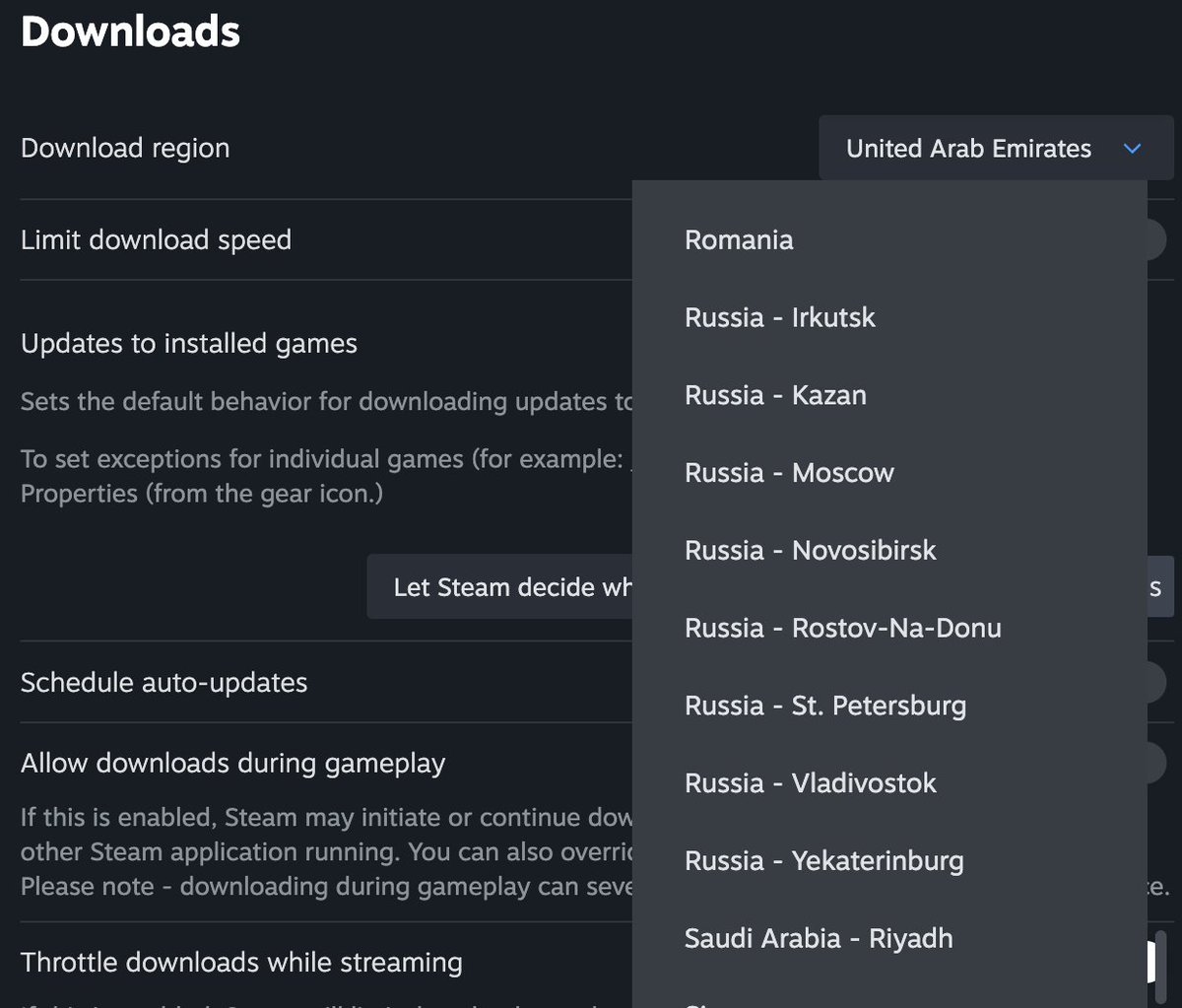Image resolution: width=1182 pixels, height=1008 pixels.
Task: Click the Updates to installed games heading
Action: (189, 344)
